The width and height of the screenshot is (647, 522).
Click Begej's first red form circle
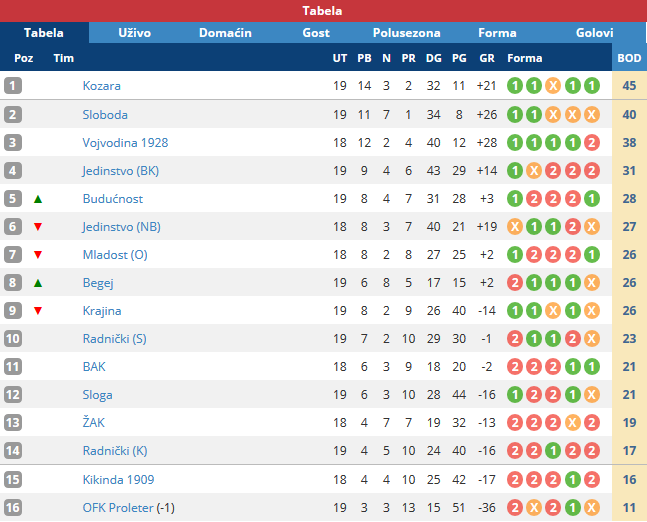tap(515, 283)
